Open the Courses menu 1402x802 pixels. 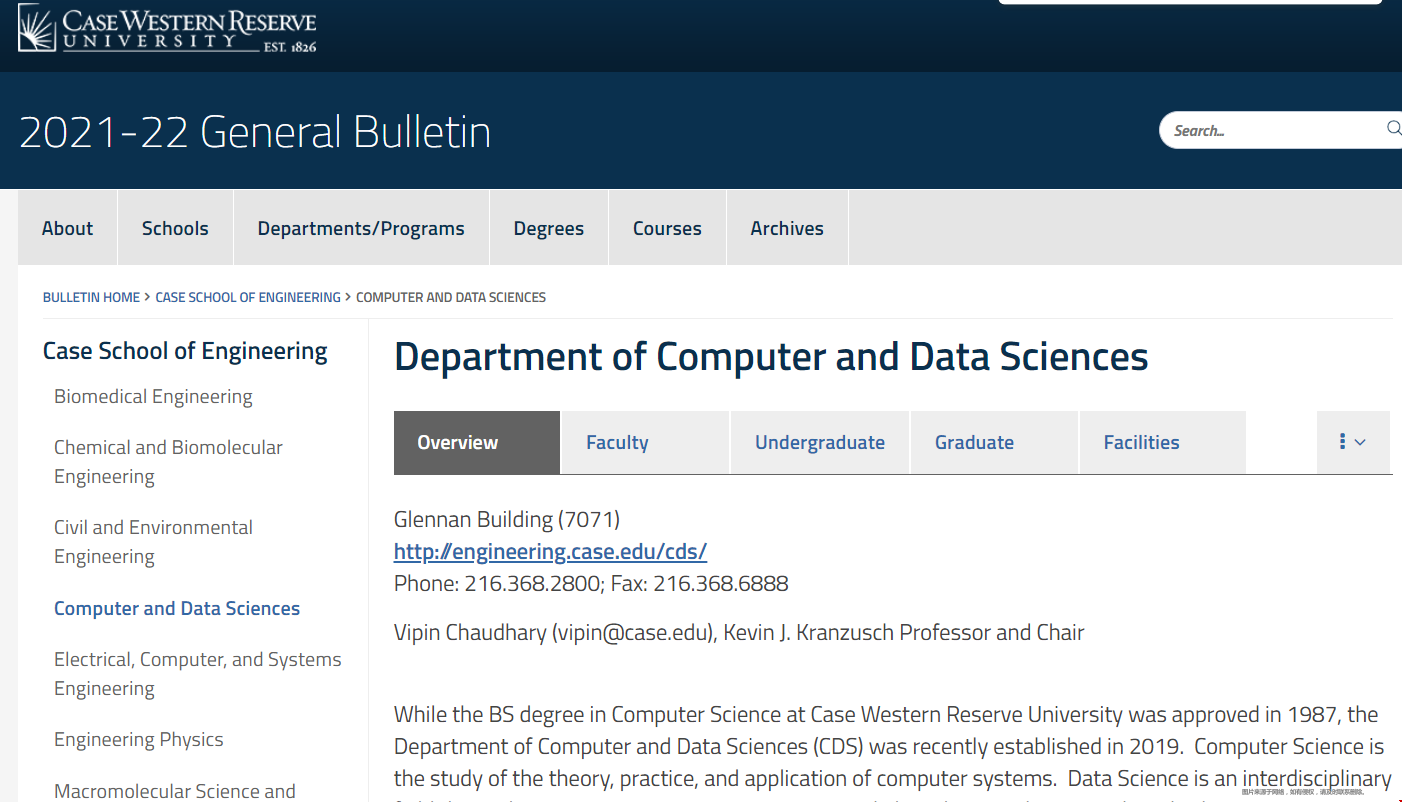(667, 228)
